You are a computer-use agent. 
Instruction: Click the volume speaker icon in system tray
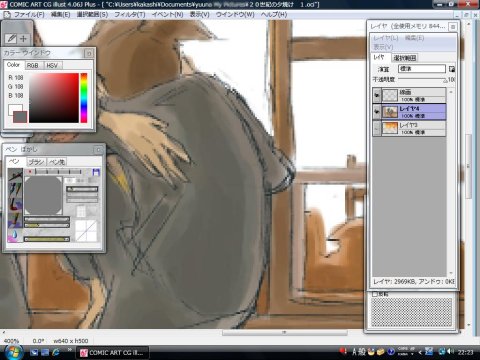[451, 352]
